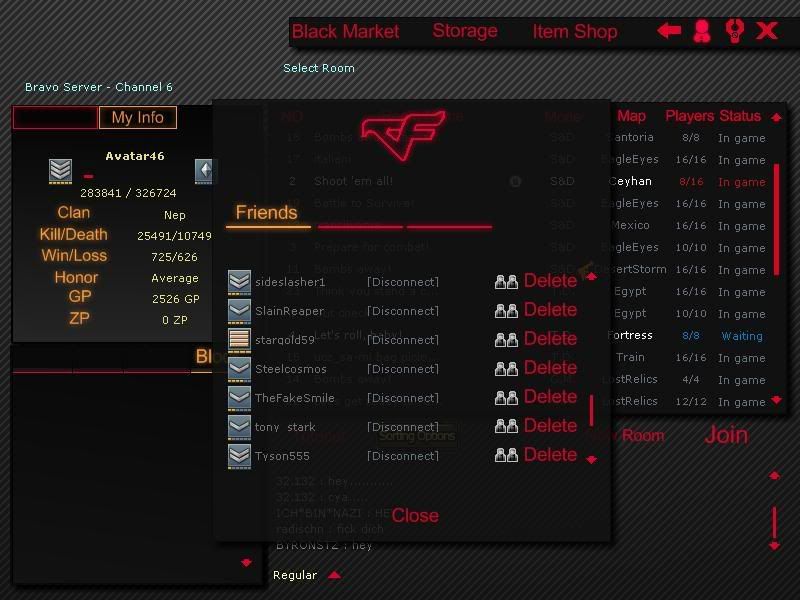
Task: Click SlainReaper's rank badge icon
Action: click(239, 311)
